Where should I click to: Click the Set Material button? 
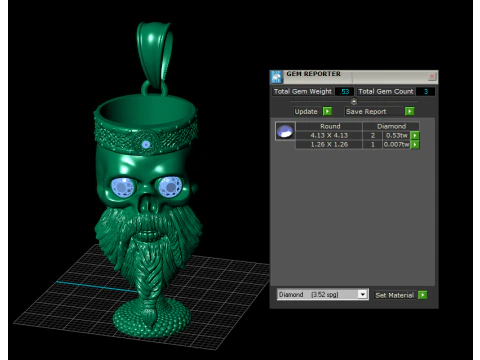[395, 295]
